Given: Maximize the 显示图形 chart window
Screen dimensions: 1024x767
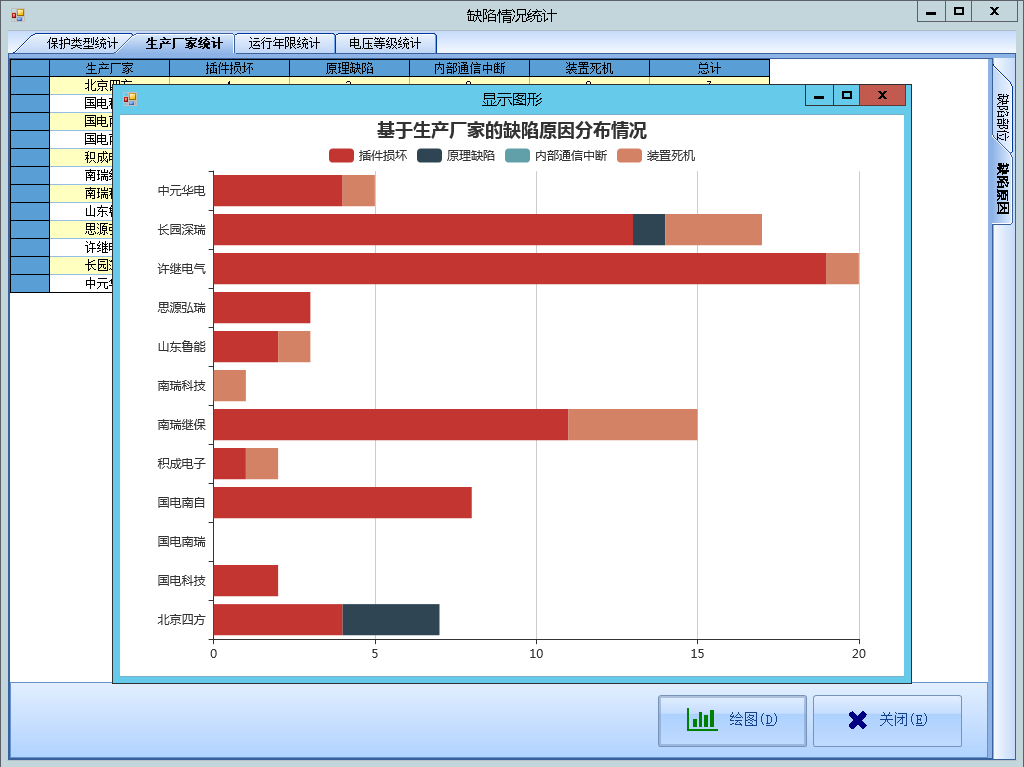Looking at the screenshot, I should 846,95.
